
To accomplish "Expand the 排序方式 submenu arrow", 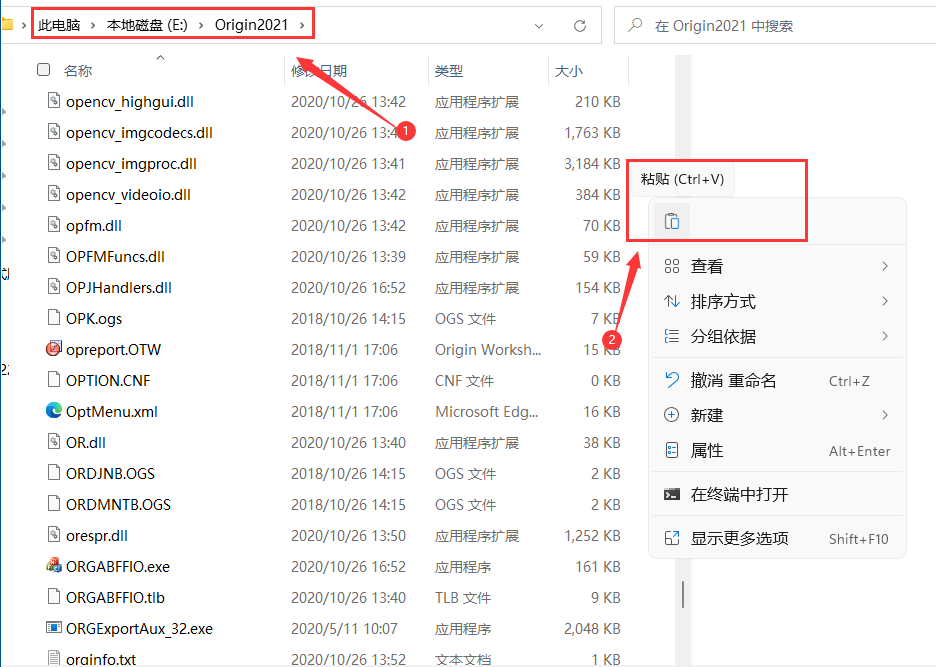I will (885, 301).
